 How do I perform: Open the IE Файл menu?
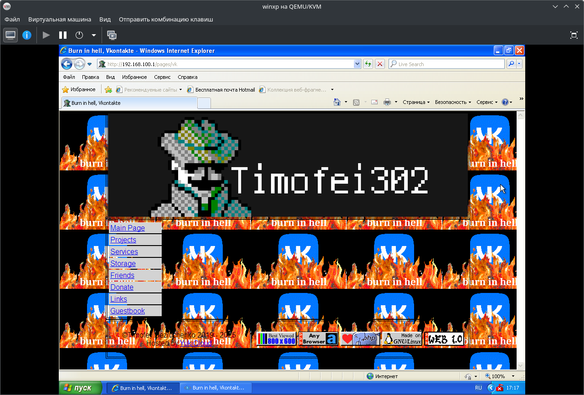click(x=69, y=77)
